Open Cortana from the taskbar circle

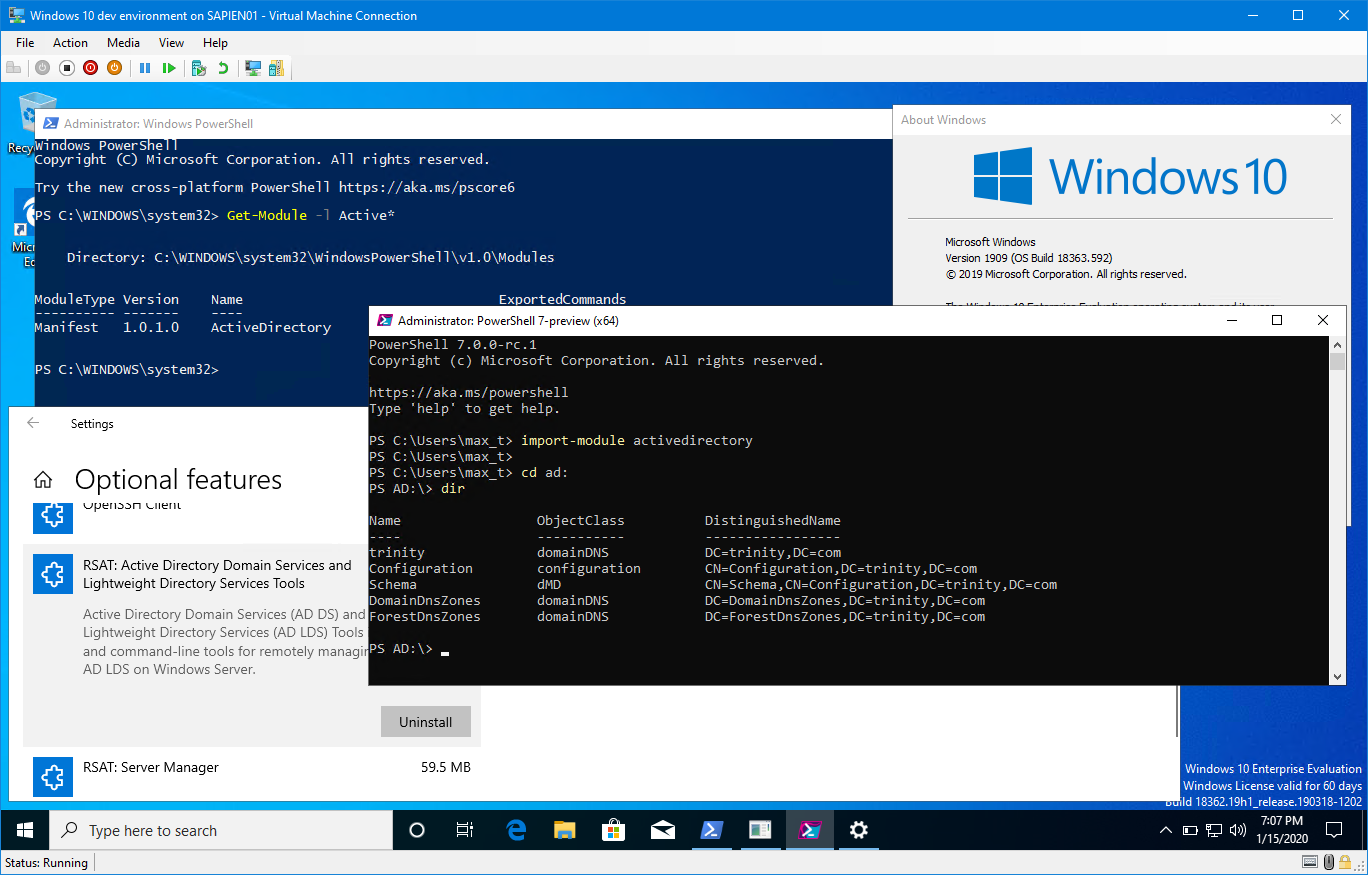tap(417, 830)
